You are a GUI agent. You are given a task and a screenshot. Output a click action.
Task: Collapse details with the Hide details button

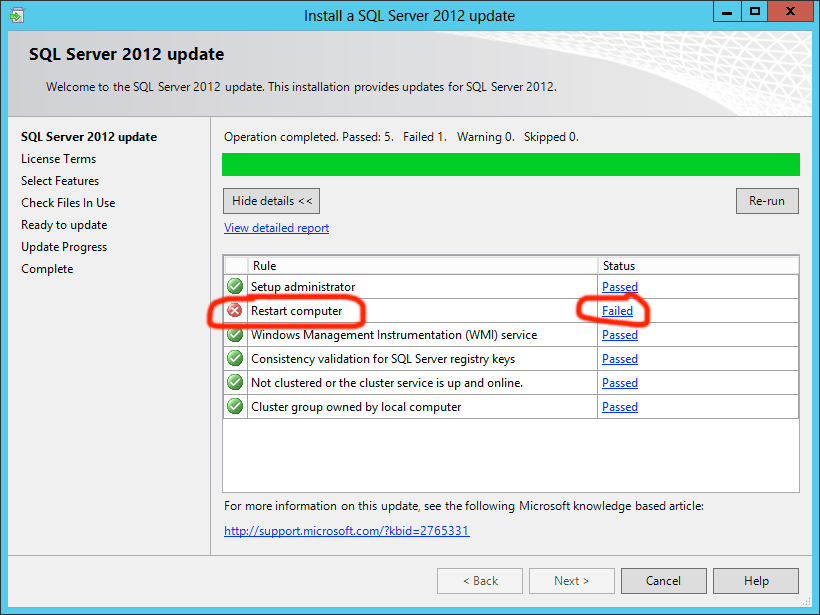tap(271, 200)
